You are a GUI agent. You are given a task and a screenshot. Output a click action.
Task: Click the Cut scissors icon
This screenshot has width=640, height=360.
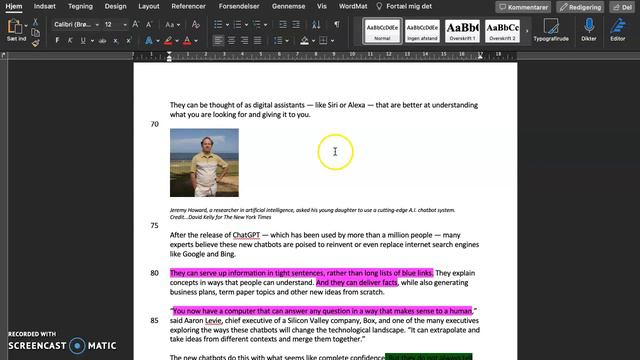36,22
